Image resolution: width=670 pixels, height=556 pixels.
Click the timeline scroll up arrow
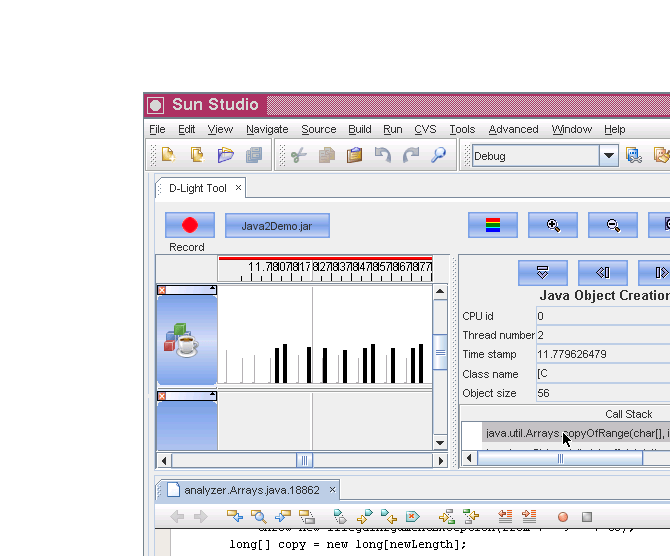click(440, 292)
